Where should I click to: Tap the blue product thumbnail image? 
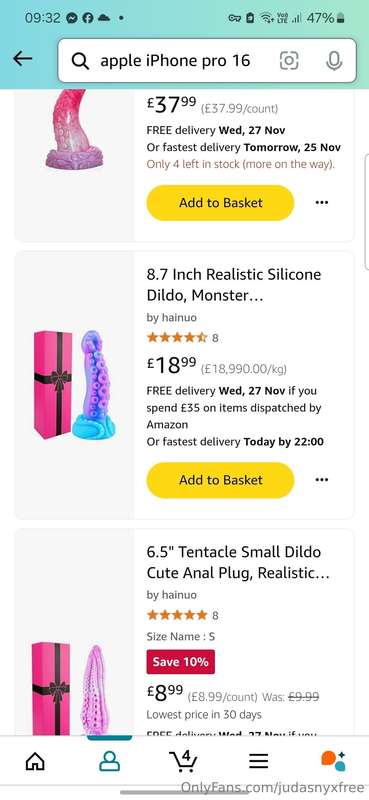76,385
